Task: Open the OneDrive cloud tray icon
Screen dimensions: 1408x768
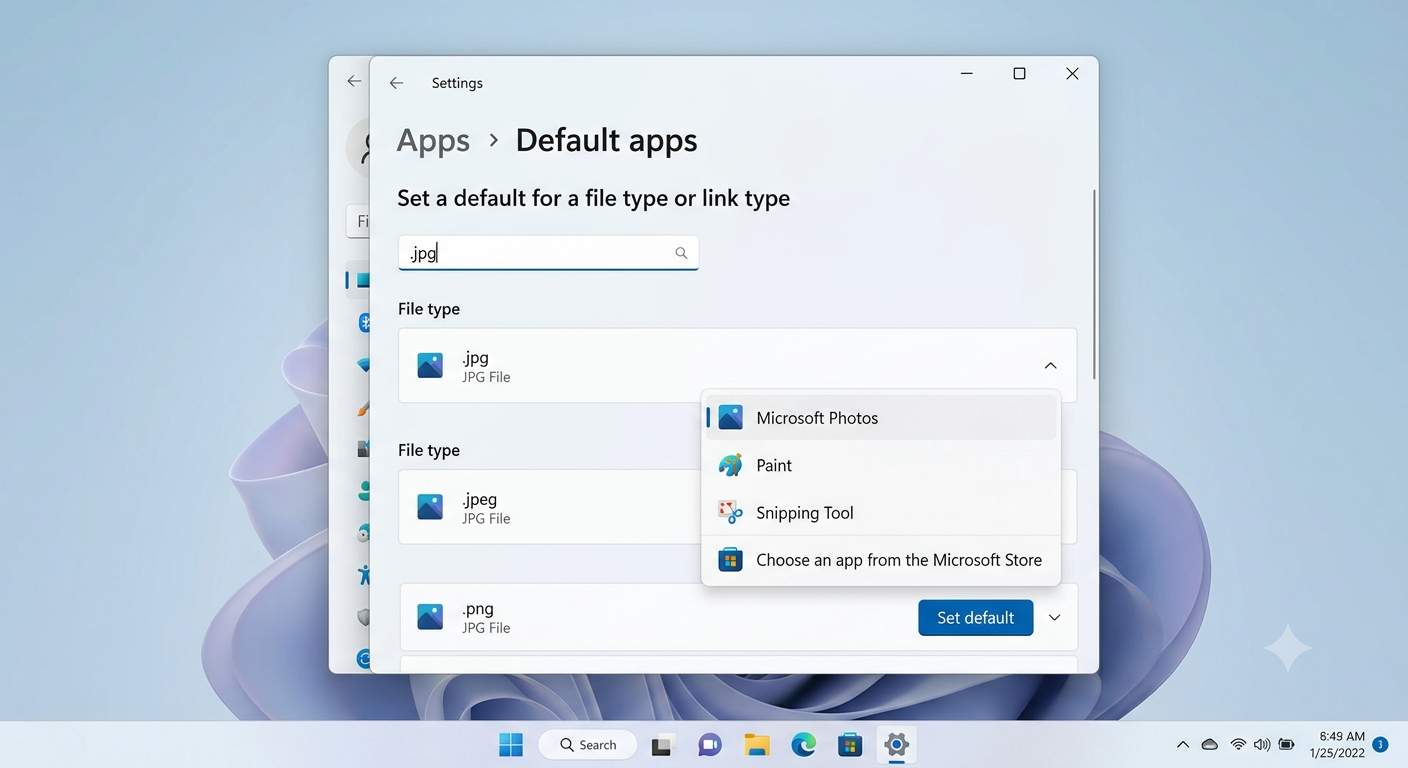Action: point(1210,745)
